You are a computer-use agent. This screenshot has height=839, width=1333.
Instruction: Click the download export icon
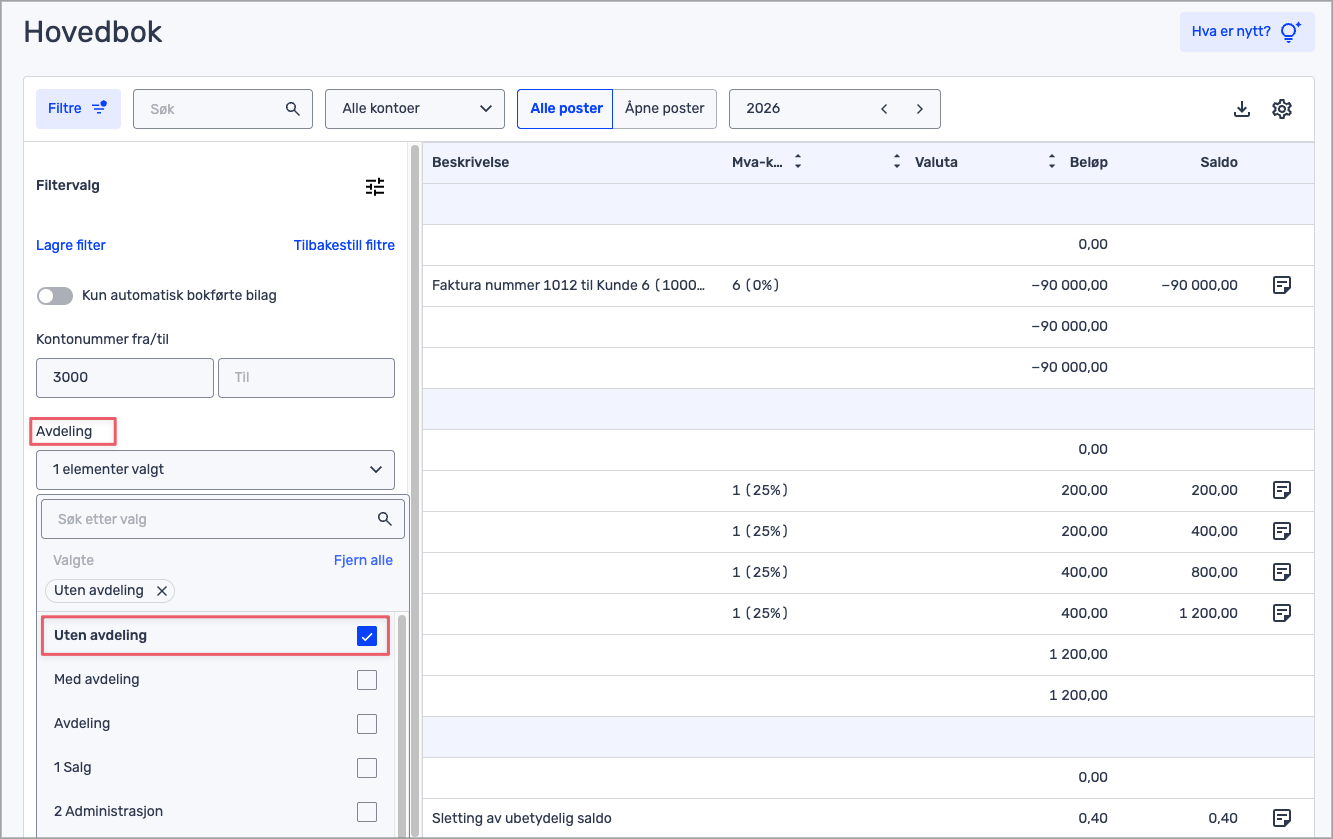point(1242,109)
